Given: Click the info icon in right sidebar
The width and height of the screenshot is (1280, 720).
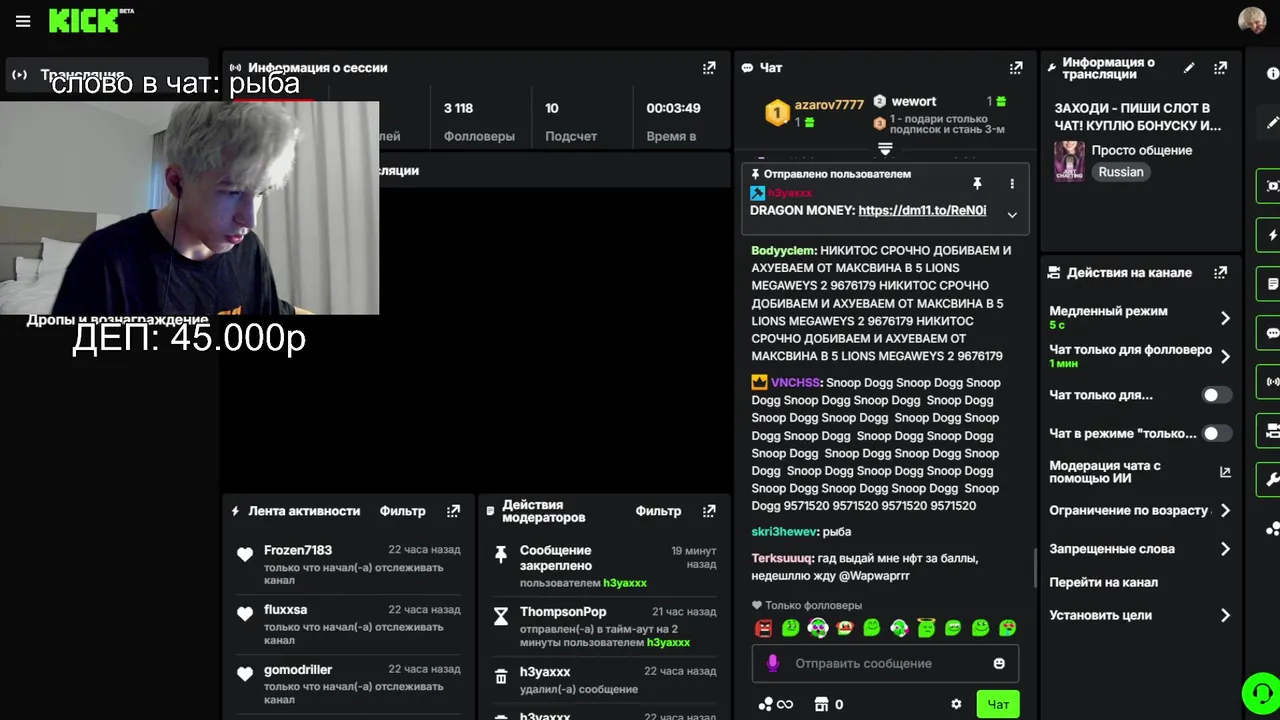Looking at the screenshot, I should pyautogui.click(x=1273, y=73).
